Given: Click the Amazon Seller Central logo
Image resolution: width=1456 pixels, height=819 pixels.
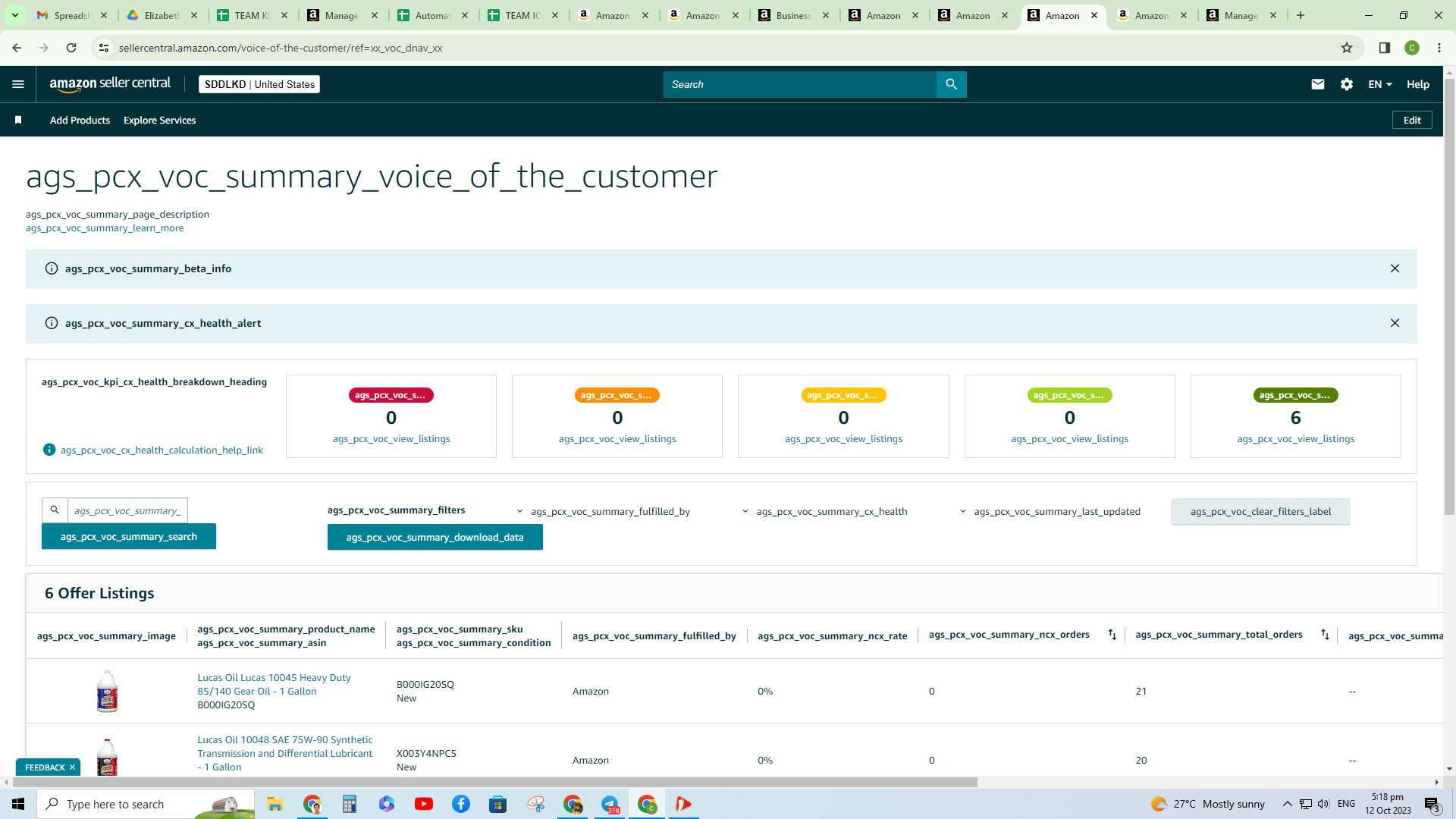Looking at the screenshot, I should pos(110,84).
